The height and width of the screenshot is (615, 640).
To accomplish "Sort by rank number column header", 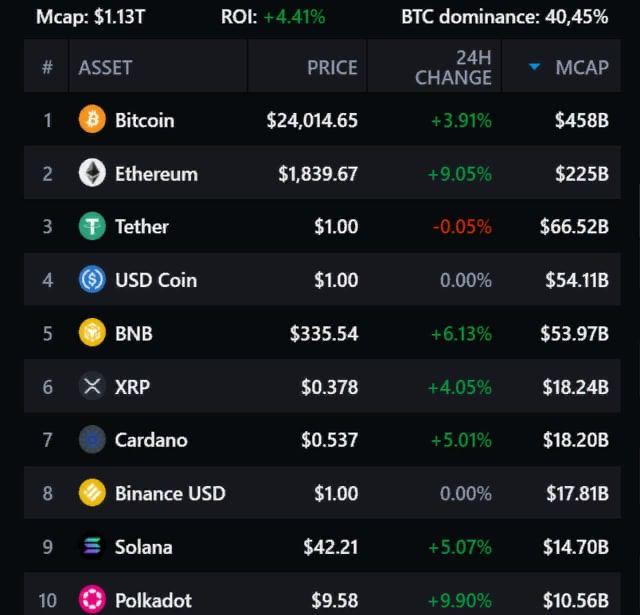I will pos(47,67).
